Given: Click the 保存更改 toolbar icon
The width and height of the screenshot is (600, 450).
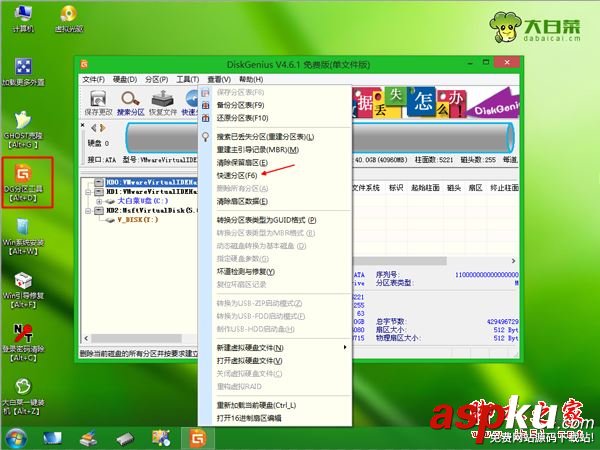Looking at the screenshot, I should (x=98, y=103).
